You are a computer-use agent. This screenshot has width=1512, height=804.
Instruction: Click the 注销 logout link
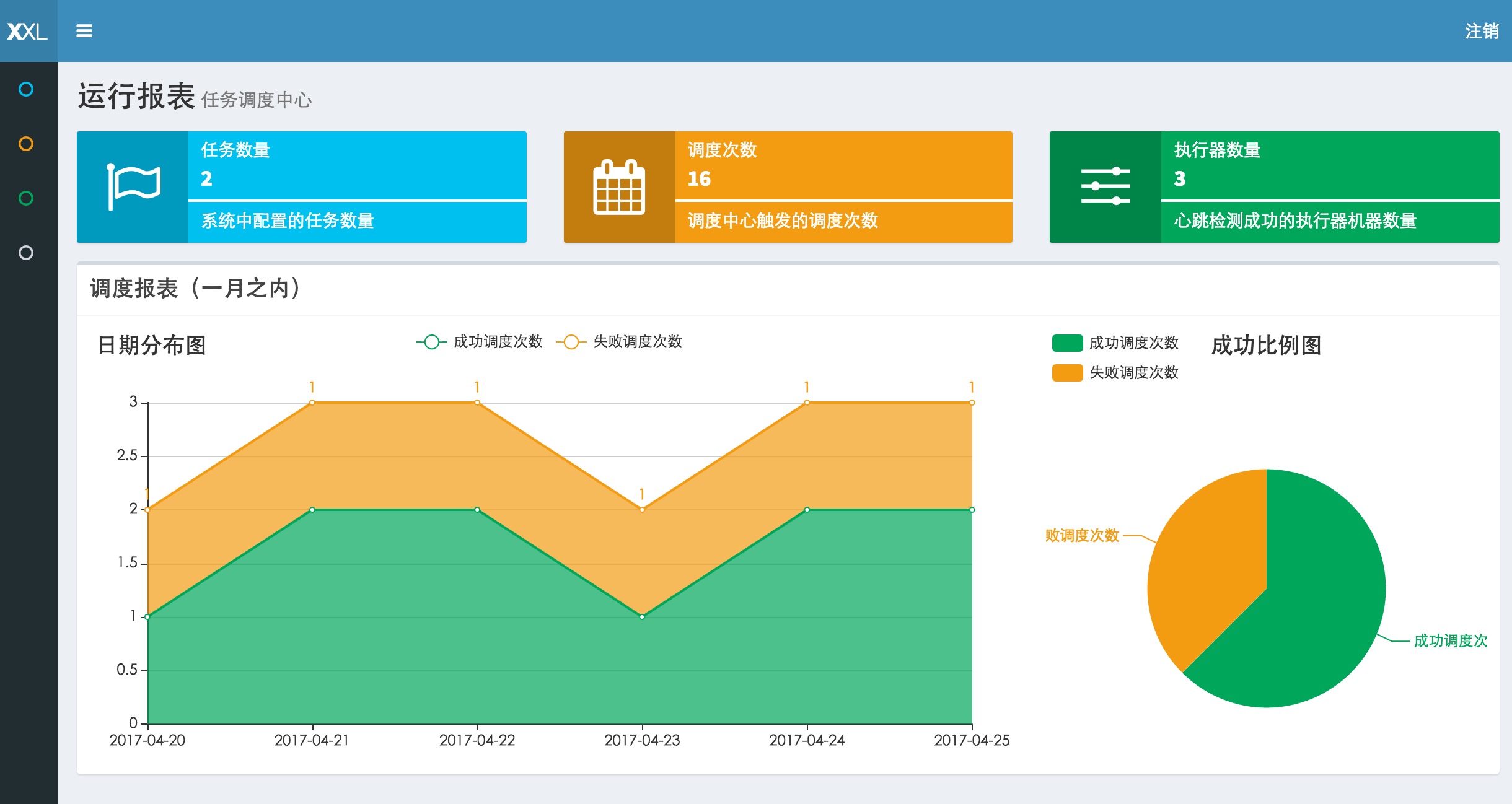point(1482,31)
